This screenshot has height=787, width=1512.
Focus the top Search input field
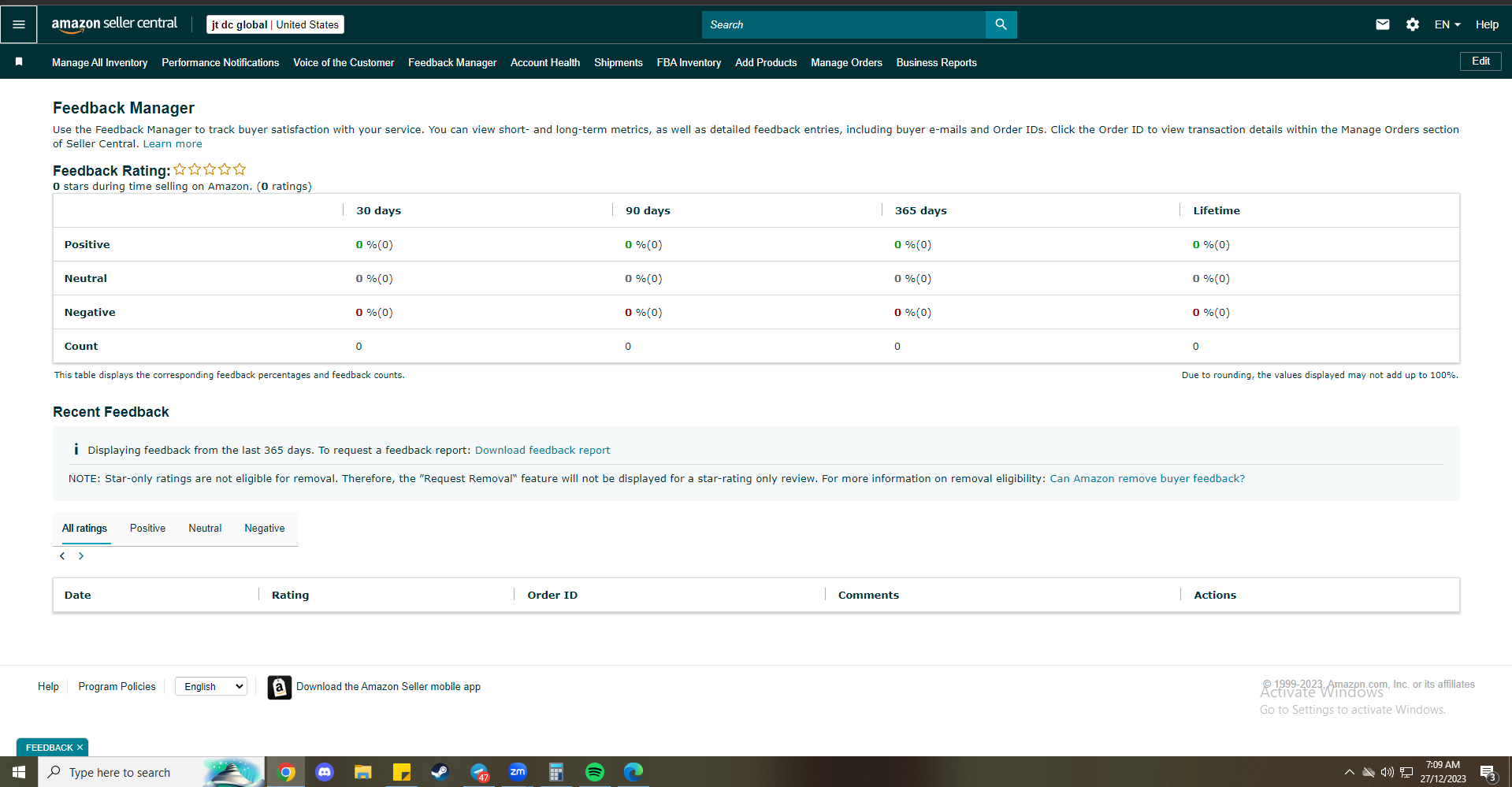click(844, 24)
